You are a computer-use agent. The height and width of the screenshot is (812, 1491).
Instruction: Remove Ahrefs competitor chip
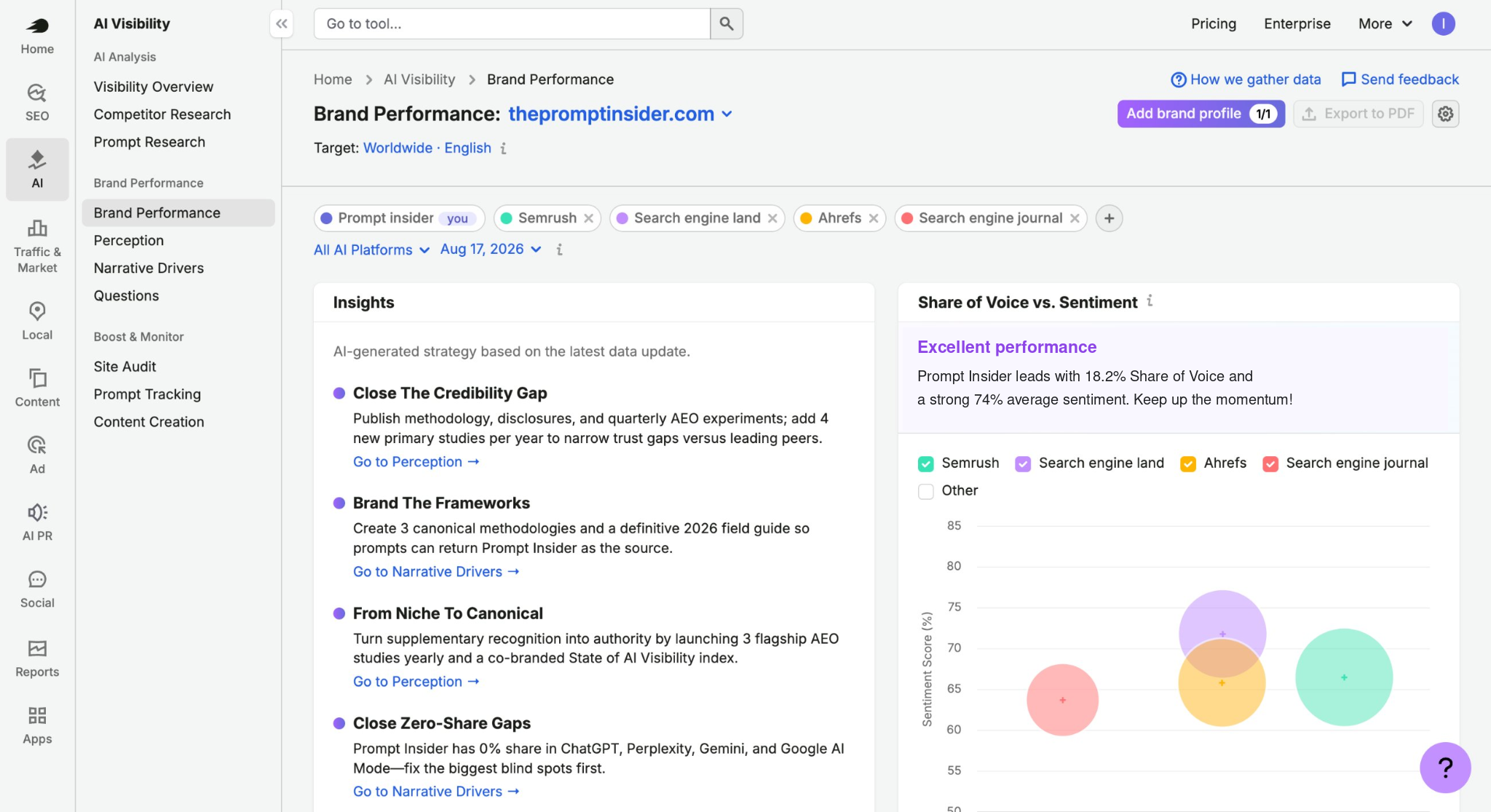coord(873,218)
